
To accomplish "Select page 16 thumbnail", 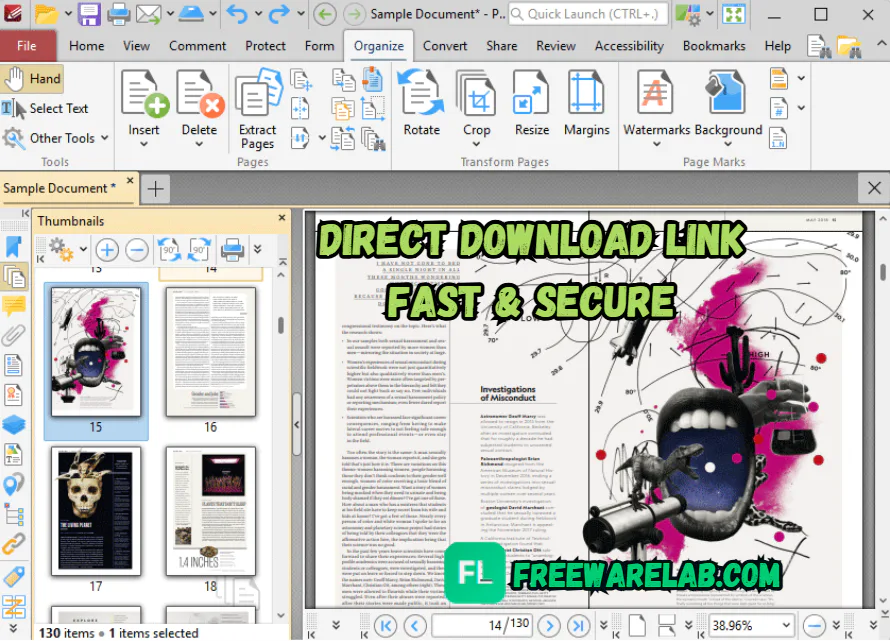I will click(211, 353).
